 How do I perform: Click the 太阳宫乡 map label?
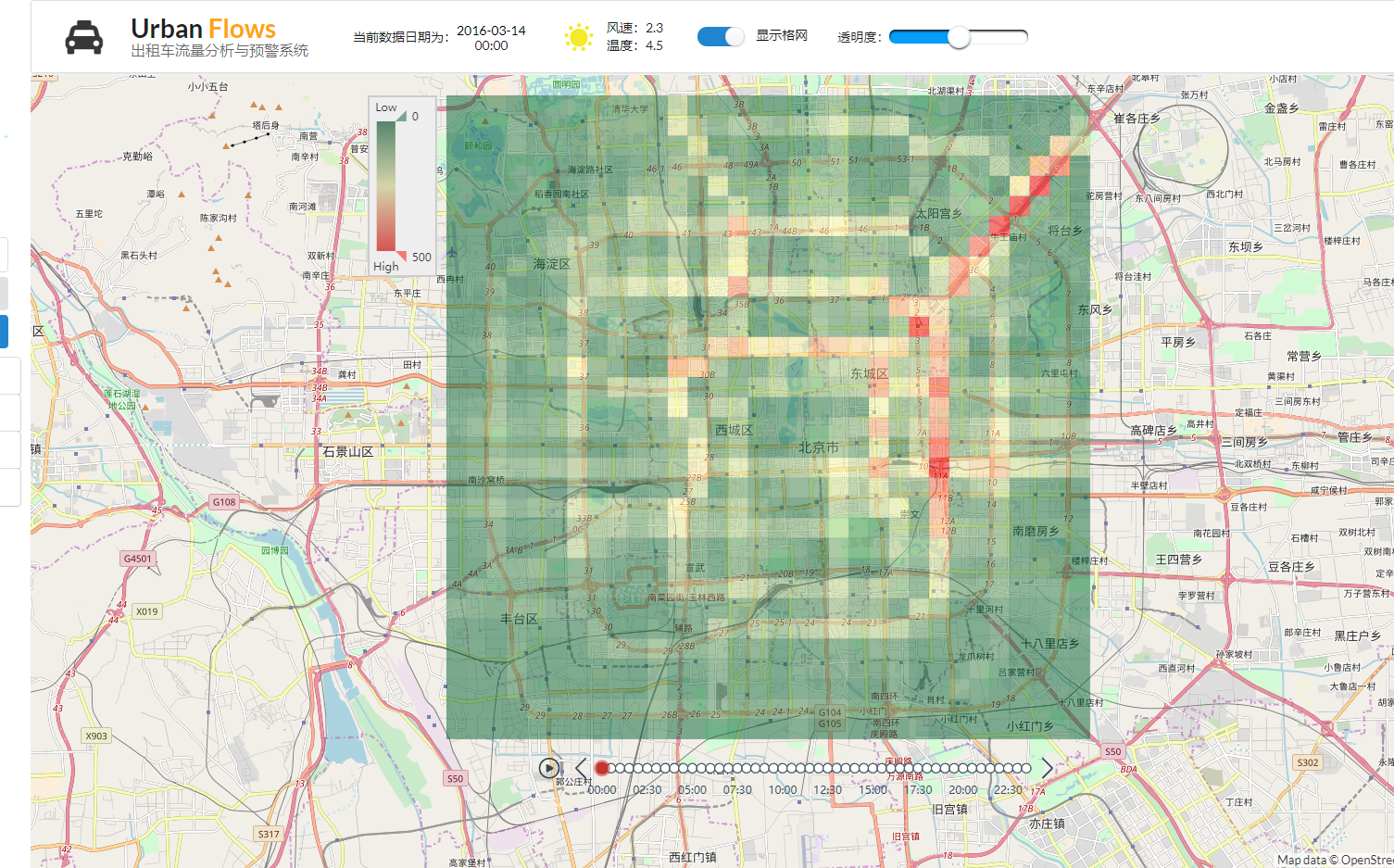click(x=939, y=213)
